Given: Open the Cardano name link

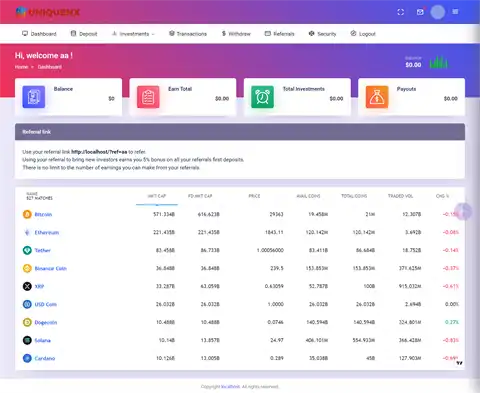Looking at the screenshot, I should click(x=45, y=358).
